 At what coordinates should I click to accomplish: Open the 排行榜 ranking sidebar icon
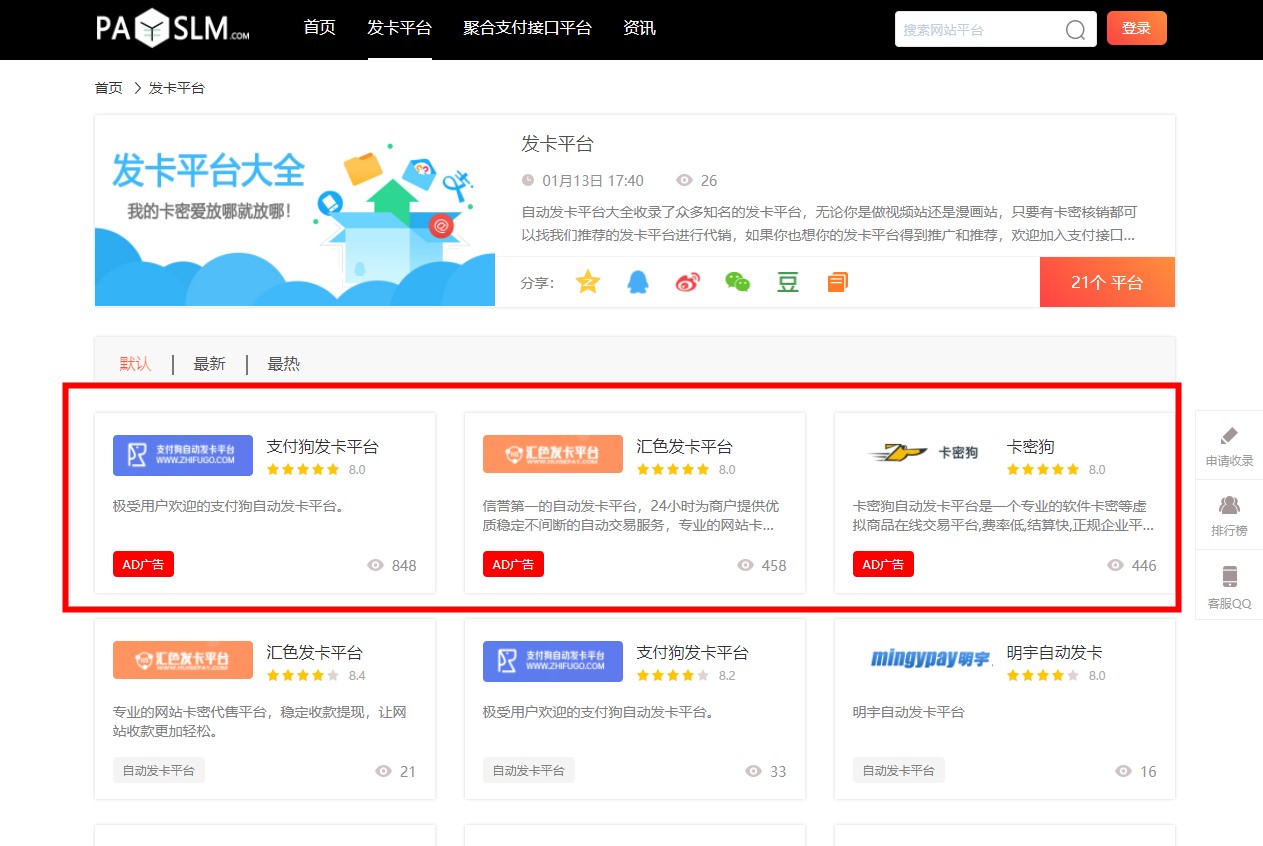click(1229, 505)
